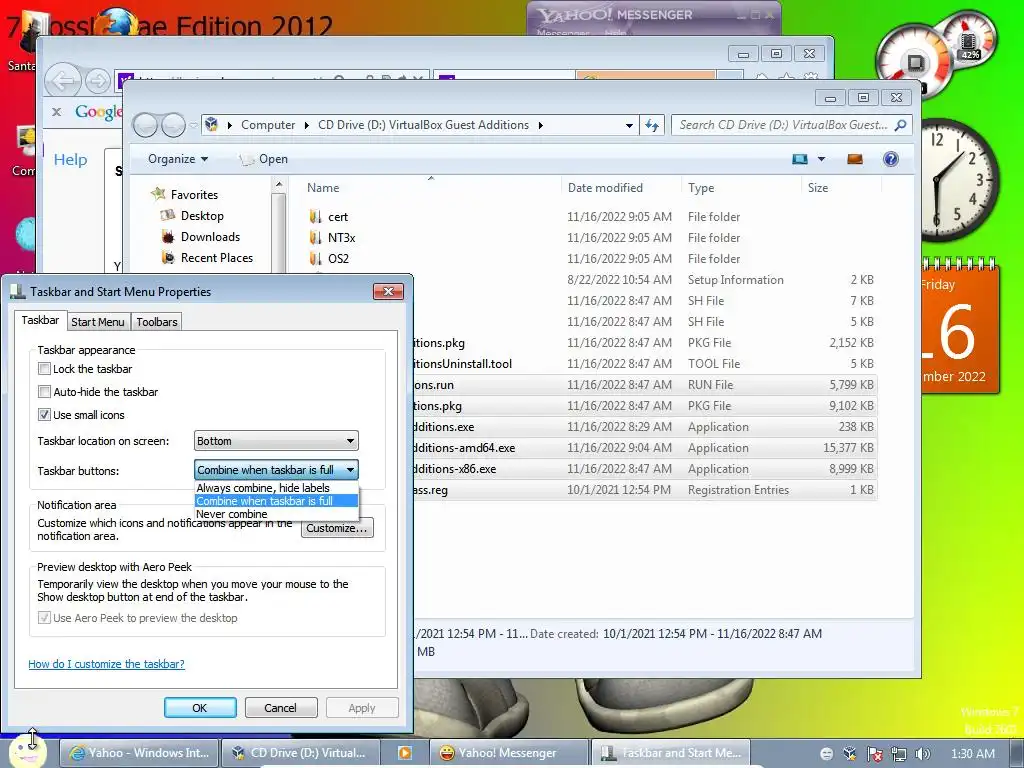Select the cert folder icon
This screenshot has width=1024, height=768.
tap(315, 216)
